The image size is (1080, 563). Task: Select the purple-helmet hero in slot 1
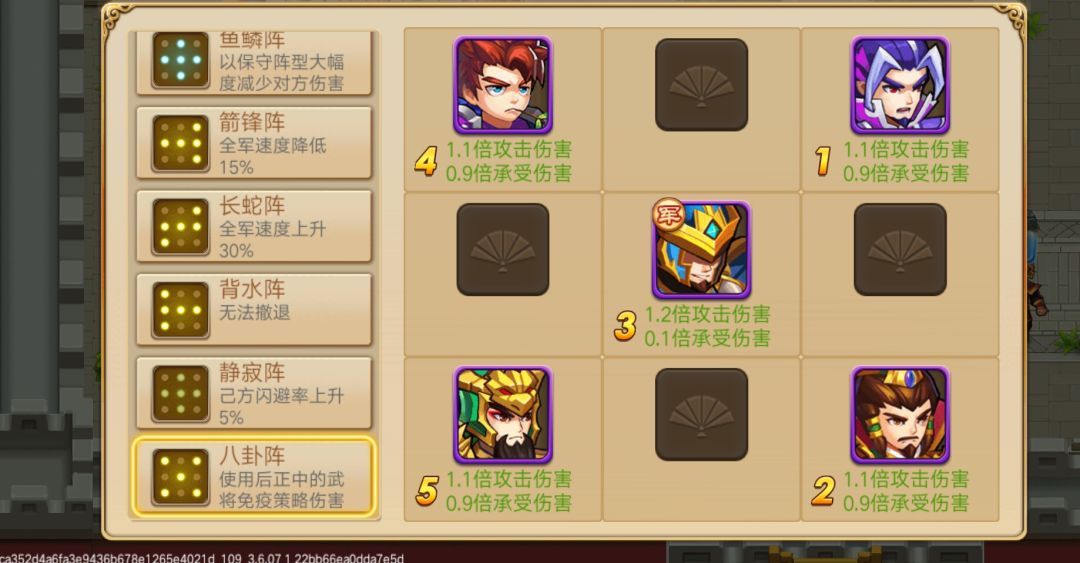[x=900, y=85]
